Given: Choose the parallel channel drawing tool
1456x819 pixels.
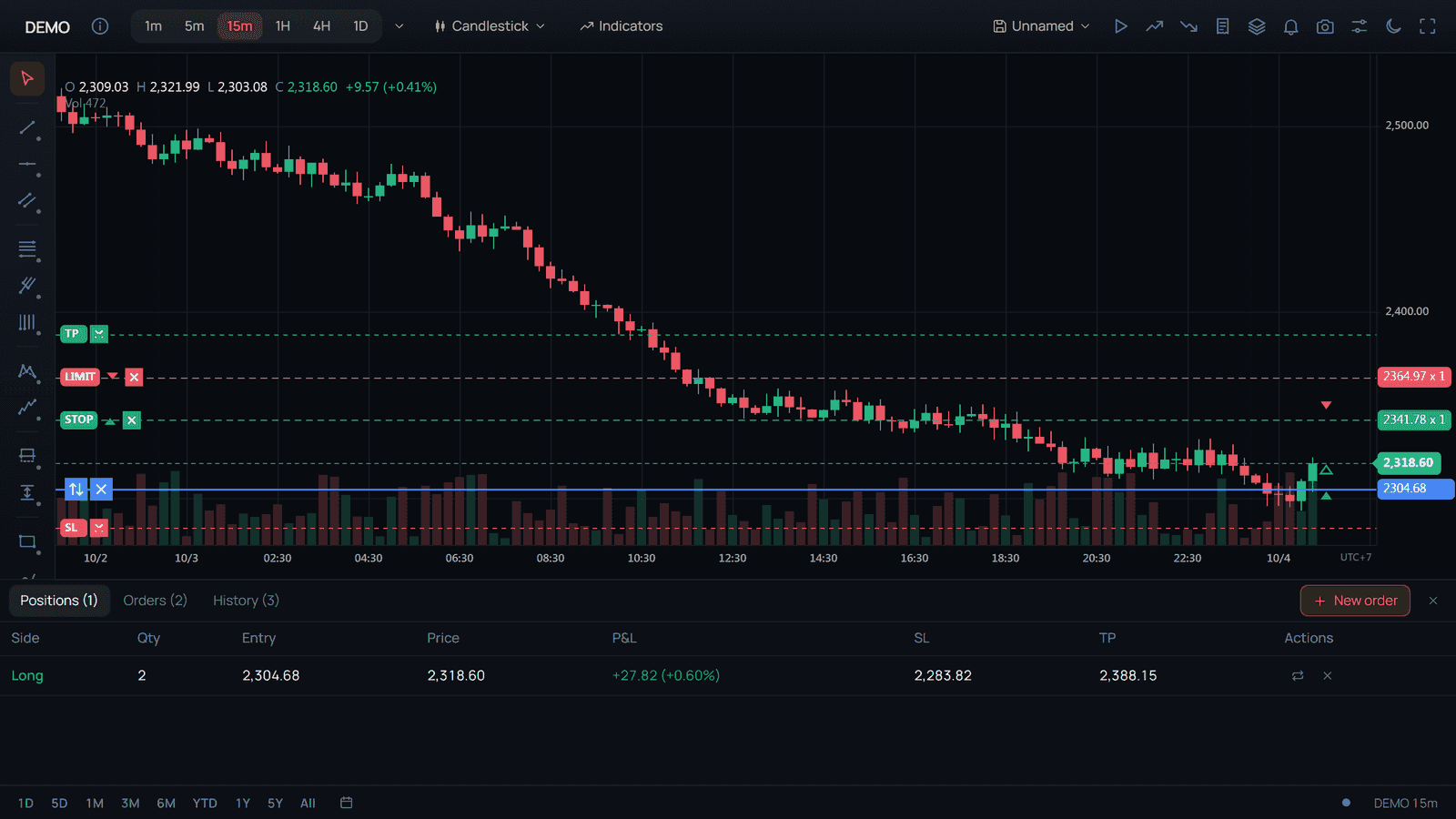Looking at the screenshot, I should (27, 201).
